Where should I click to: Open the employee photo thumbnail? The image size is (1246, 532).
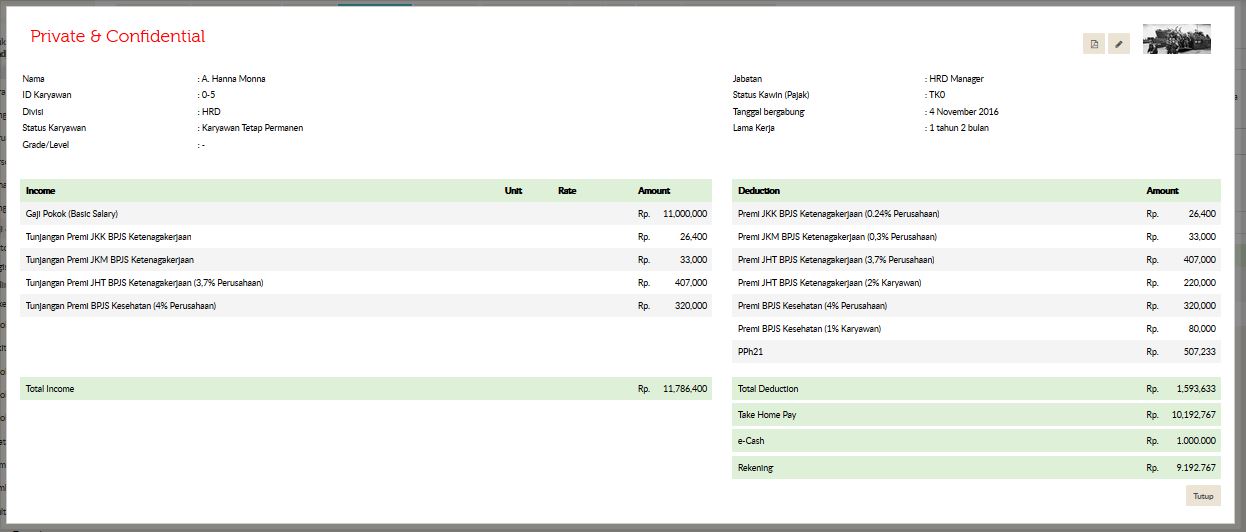coord(1177,39)
